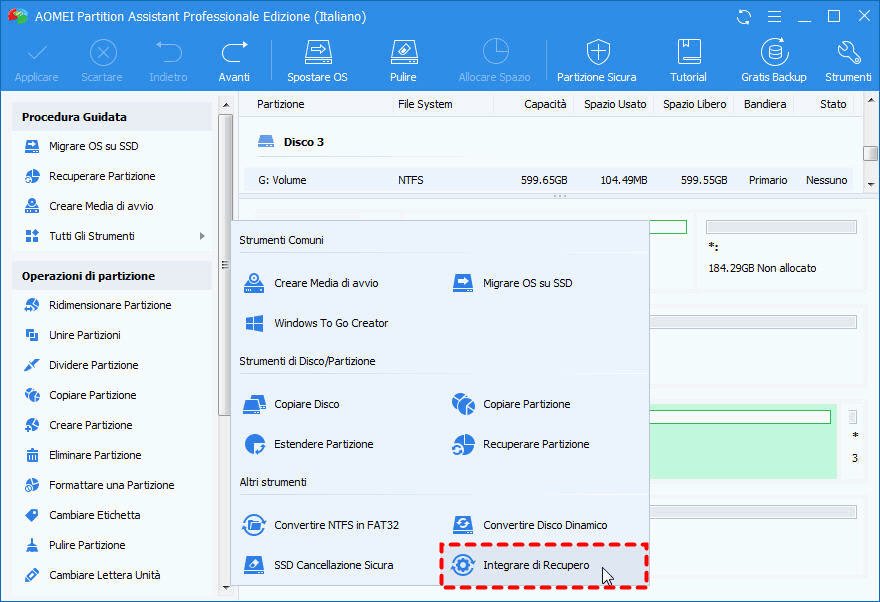Click the Stato column header

pyautogui.click(x=833, y=104)
